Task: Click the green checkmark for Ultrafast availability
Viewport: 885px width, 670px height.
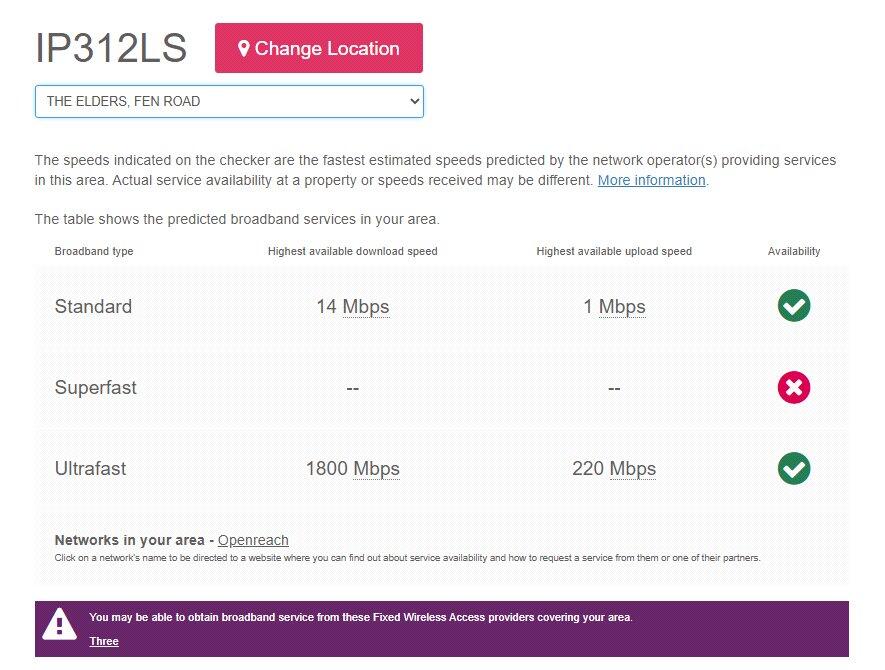Action: pyautogui.click(x=794, y=468)
